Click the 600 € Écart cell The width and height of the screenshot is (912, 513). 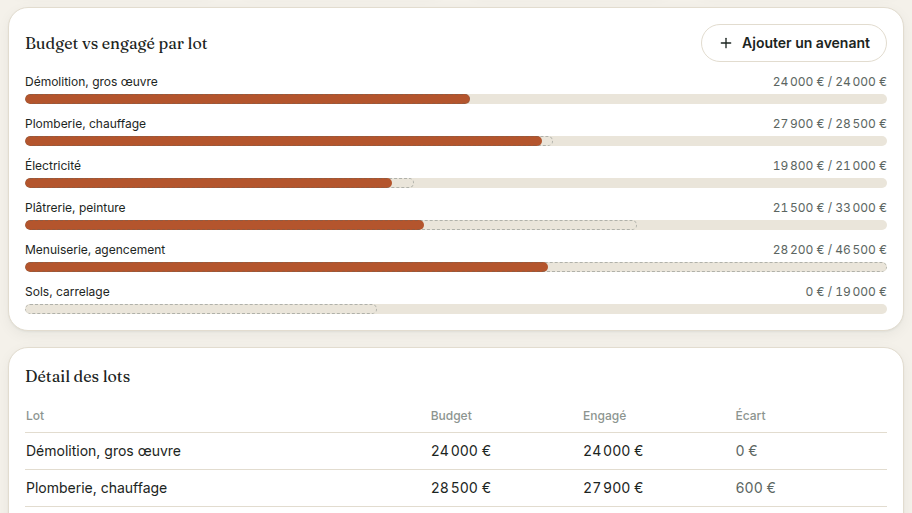point(756,488)
